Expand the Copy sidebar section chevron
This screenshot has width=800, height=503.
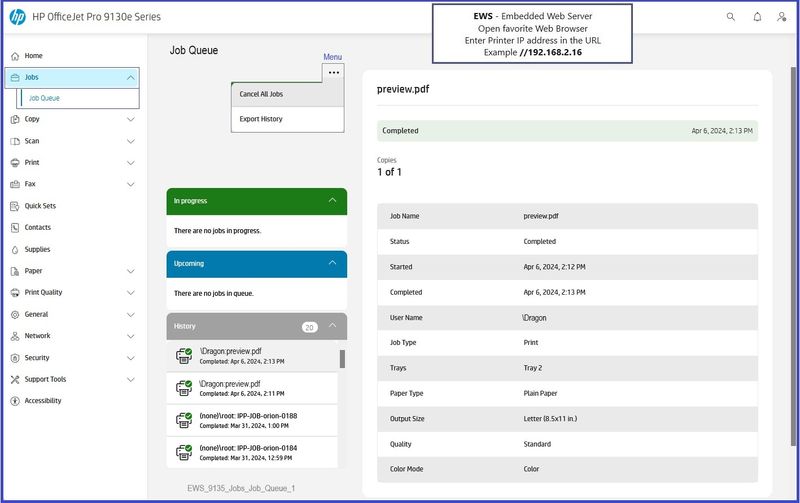pos(131,119)
